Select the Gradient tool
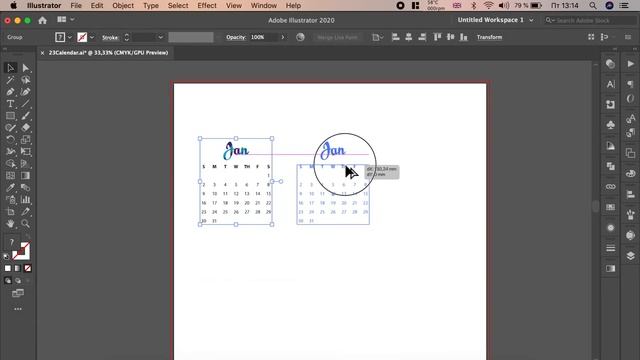640x360 pixels. click(25, 176)
